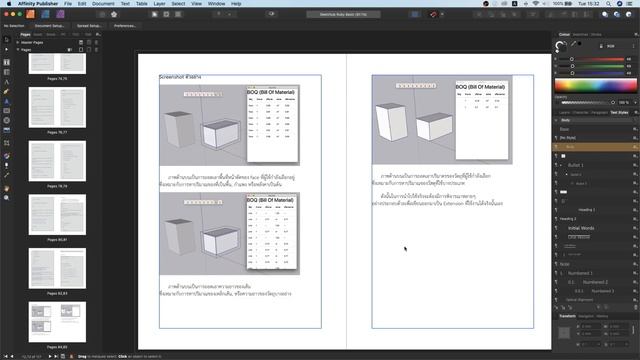Screen dimensions: 640x360
Task: Select the Crop tool
Action: tap(7, 143)
